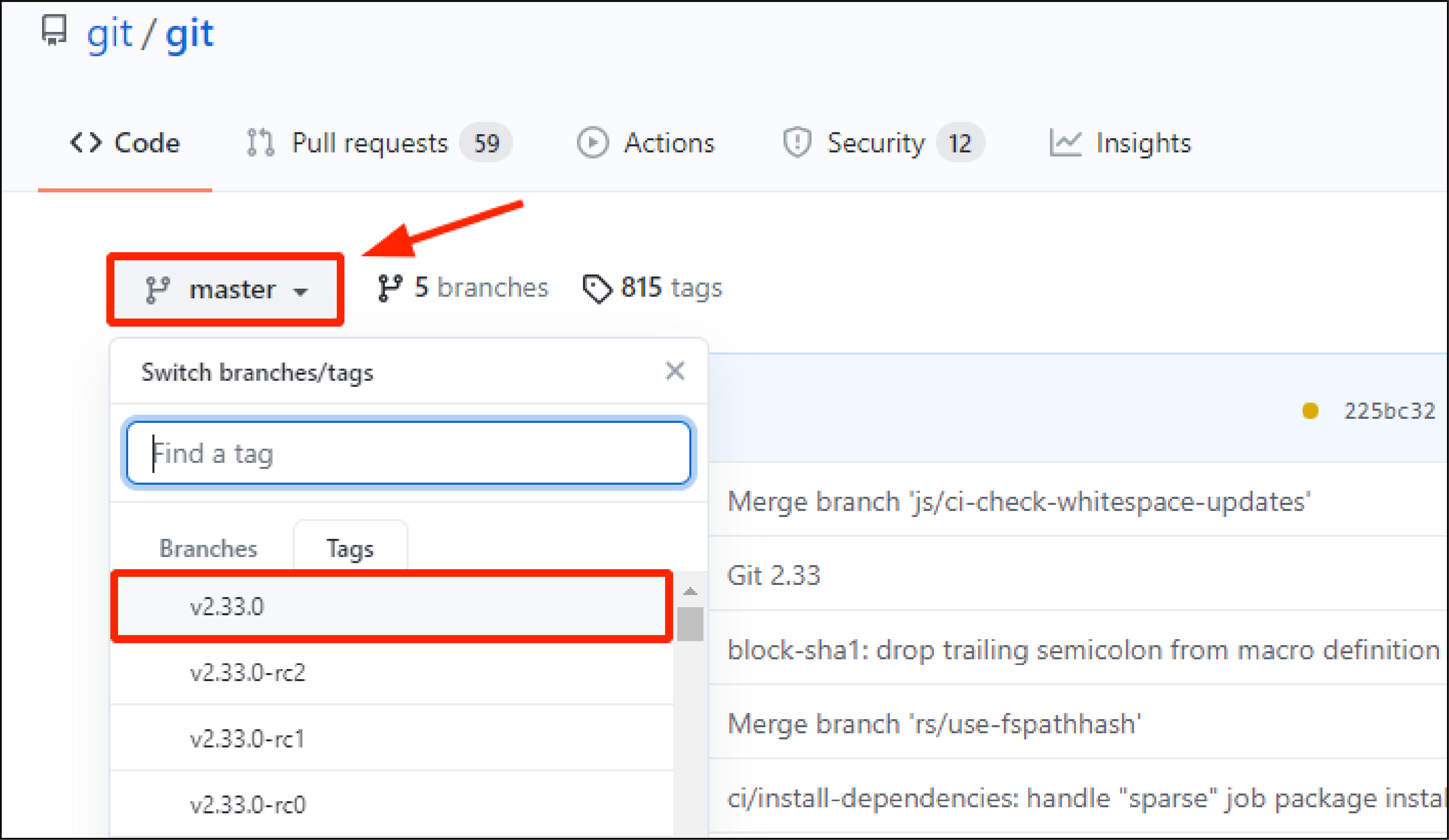The width and height of the screenshot is (1449, 840).
Task: Click the branch icon beside 5 branches
Action: click(390, 288)
